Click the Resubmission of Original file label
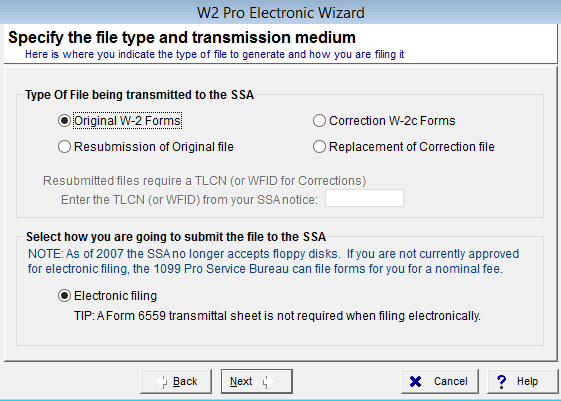 pos(153,147)
